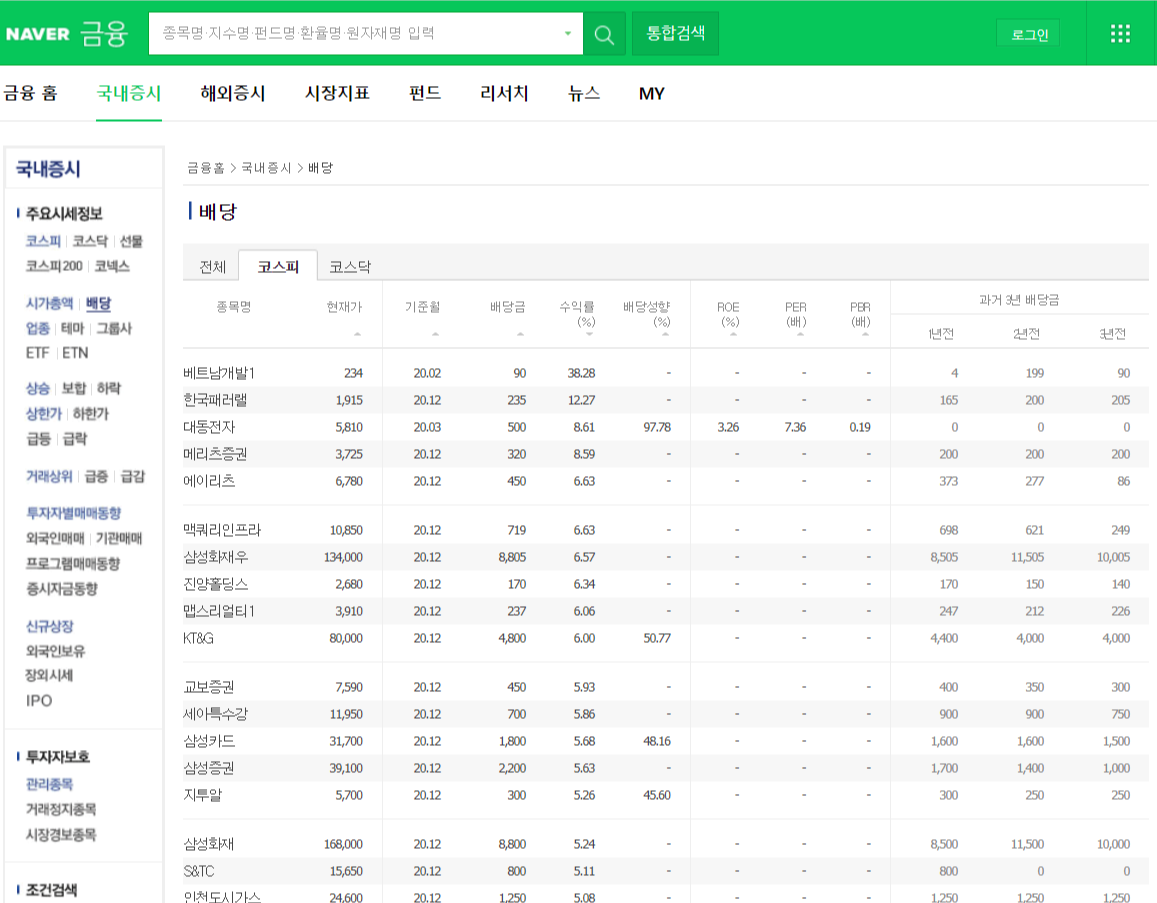Image resolution: width=1157 pixels, height=903 pixels.
Task: Click sidebar 거래정지종목 link
Action: (x=61, y=809)
